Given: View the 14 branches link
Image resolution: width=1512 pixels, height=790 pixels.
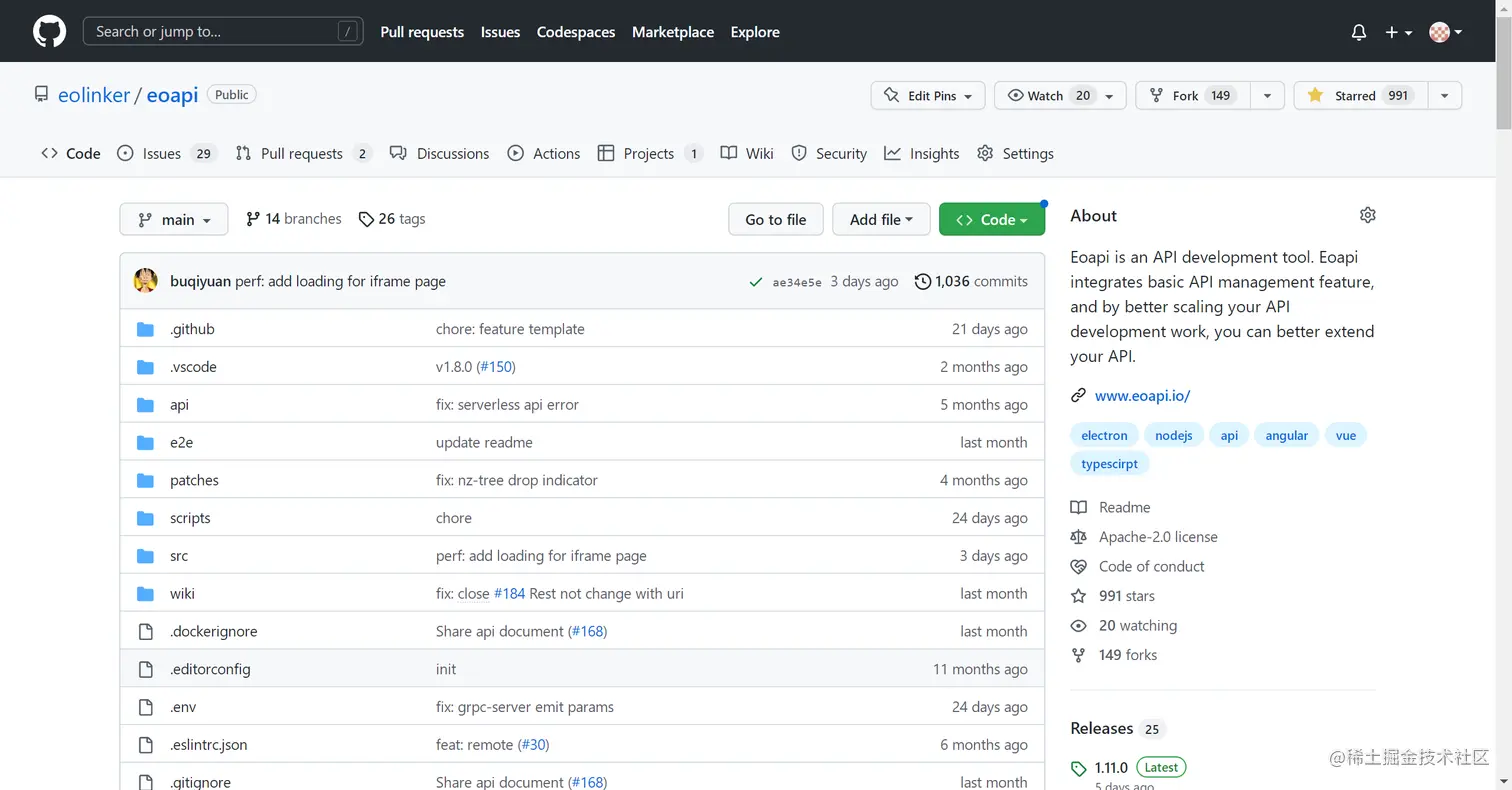Looking at the screenshot, I should (x=294, y=219).
